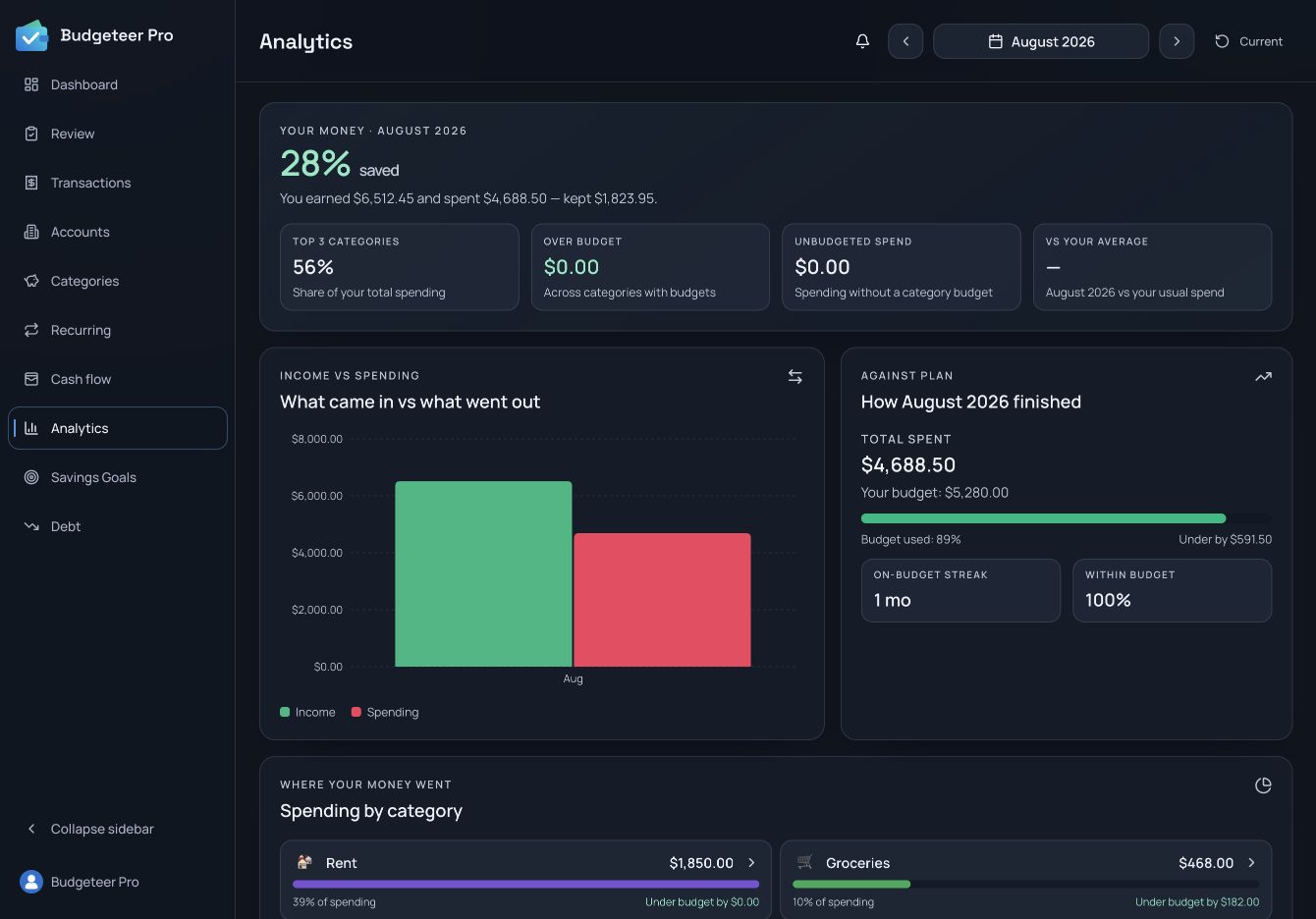Click the Recurring arrows icon
The image size is (1316, 919).
[31, 330]
